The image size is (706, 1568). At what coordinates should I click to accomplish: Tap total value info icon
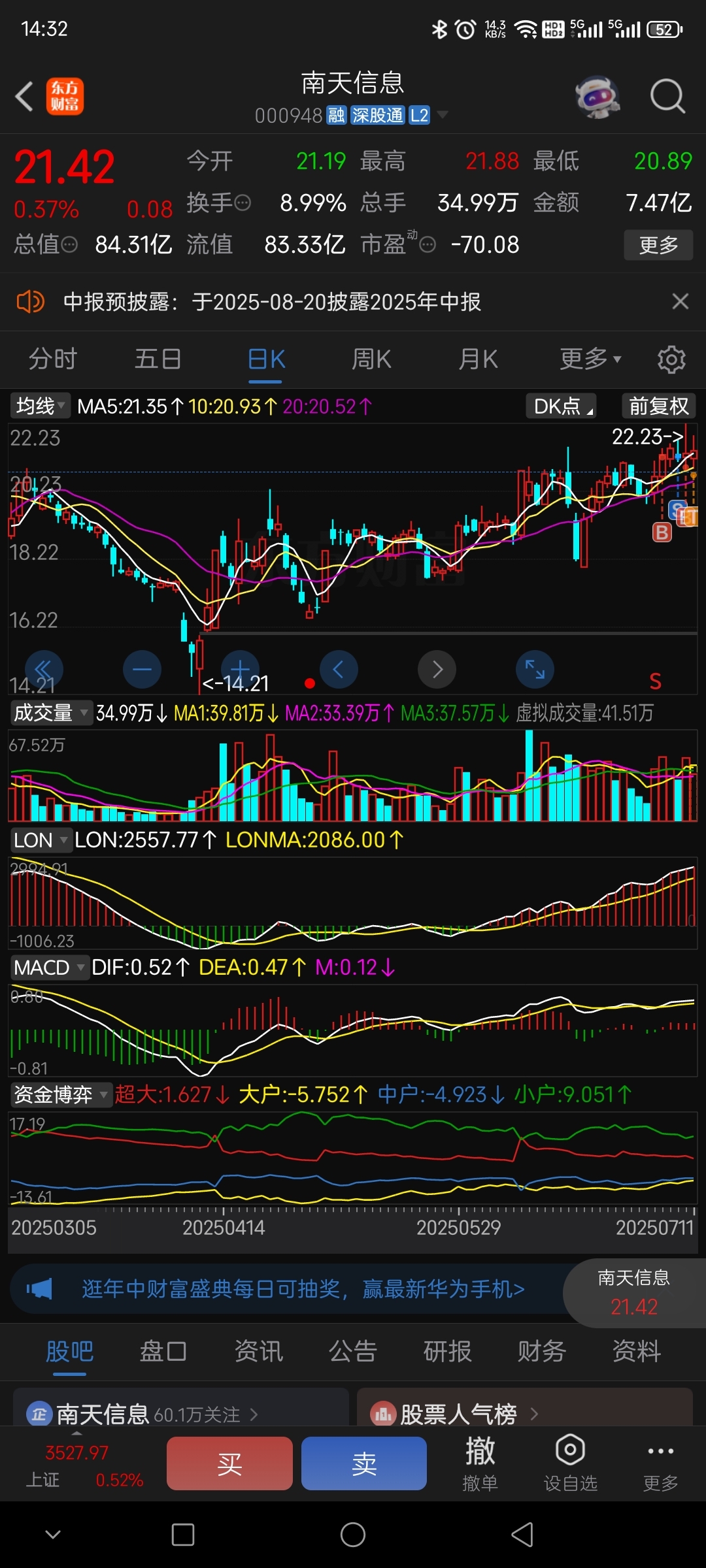pyautogui.click(x=69, y=245)
